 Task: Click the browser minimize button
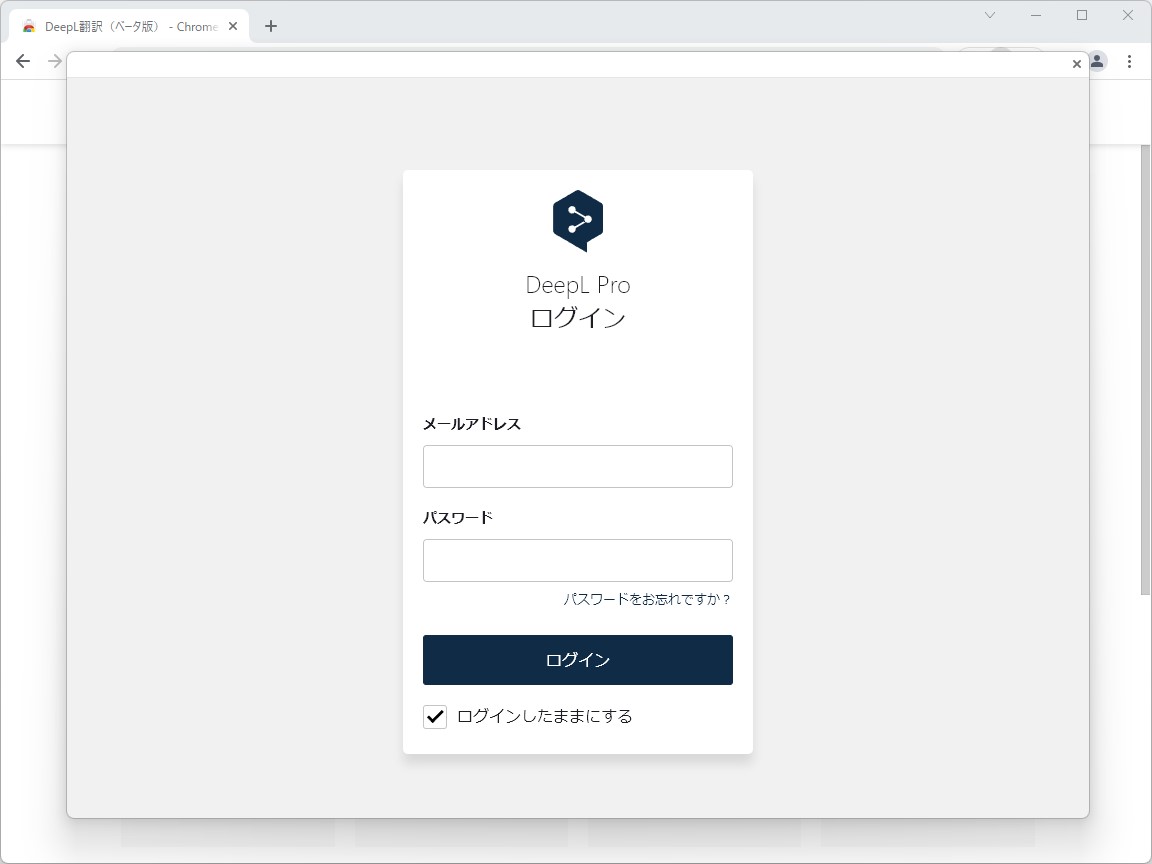[x=1035, y=15]
